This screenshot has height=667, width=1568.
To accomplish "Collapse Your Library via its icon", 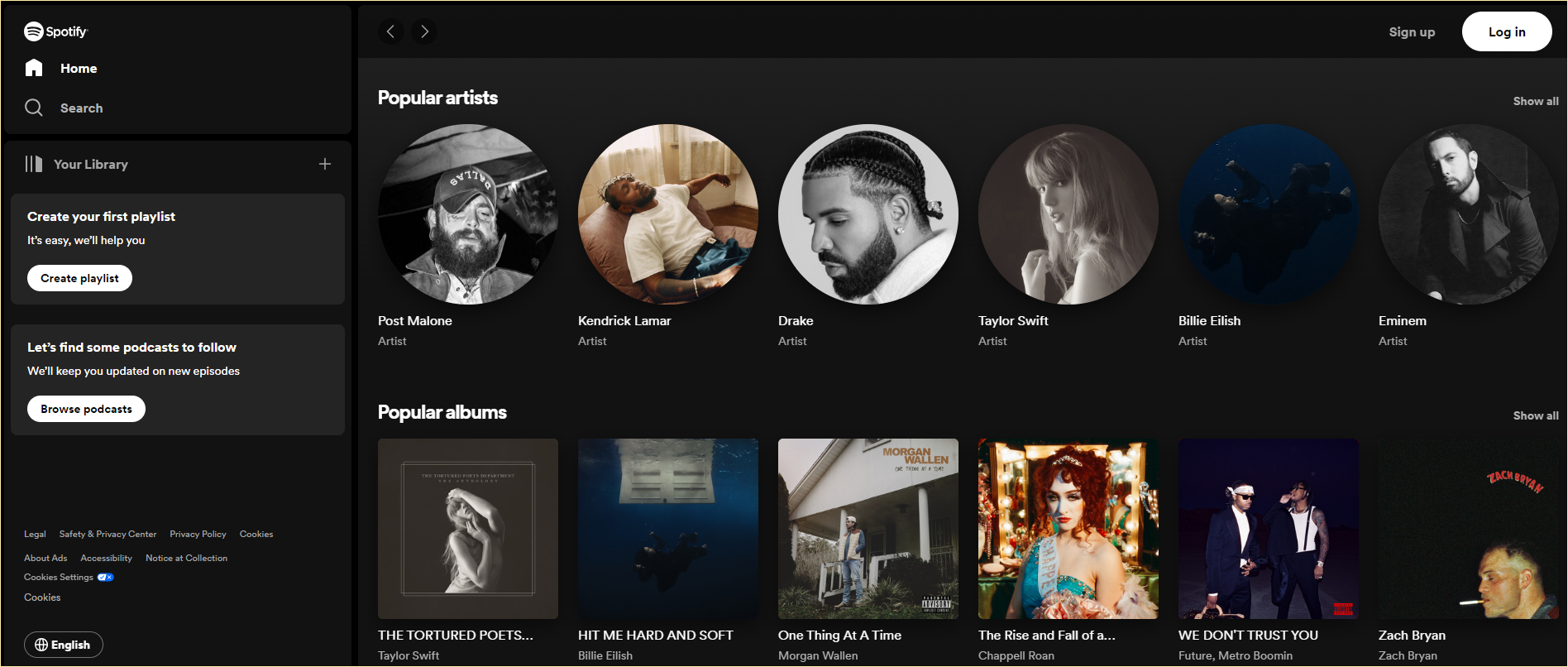I will click(33, 164).
